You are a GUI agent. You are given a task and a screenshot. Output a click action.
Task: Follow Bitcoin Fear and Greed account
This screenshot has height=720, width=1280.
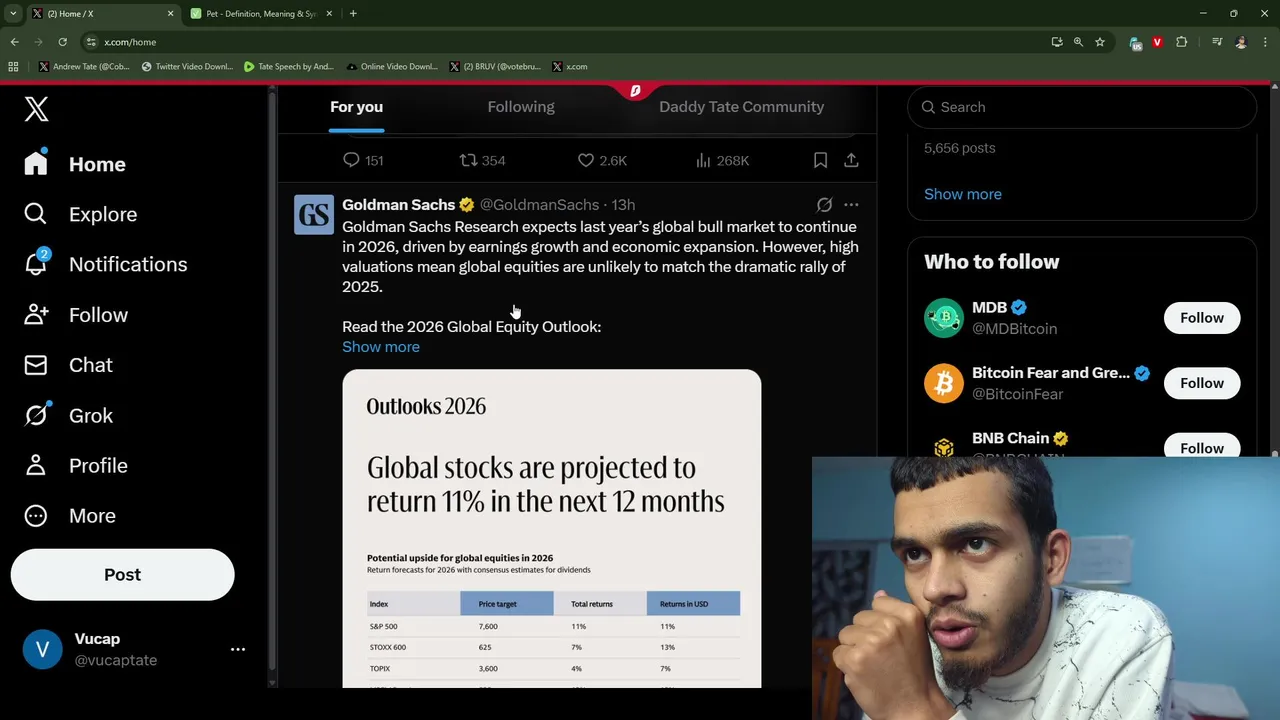pos(1202,383)
